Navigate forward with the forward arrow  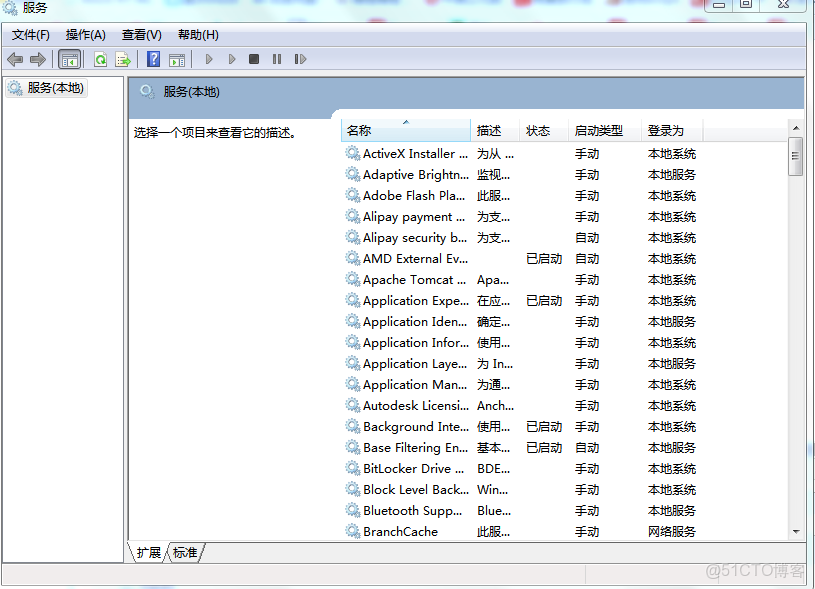pos(40,59)
